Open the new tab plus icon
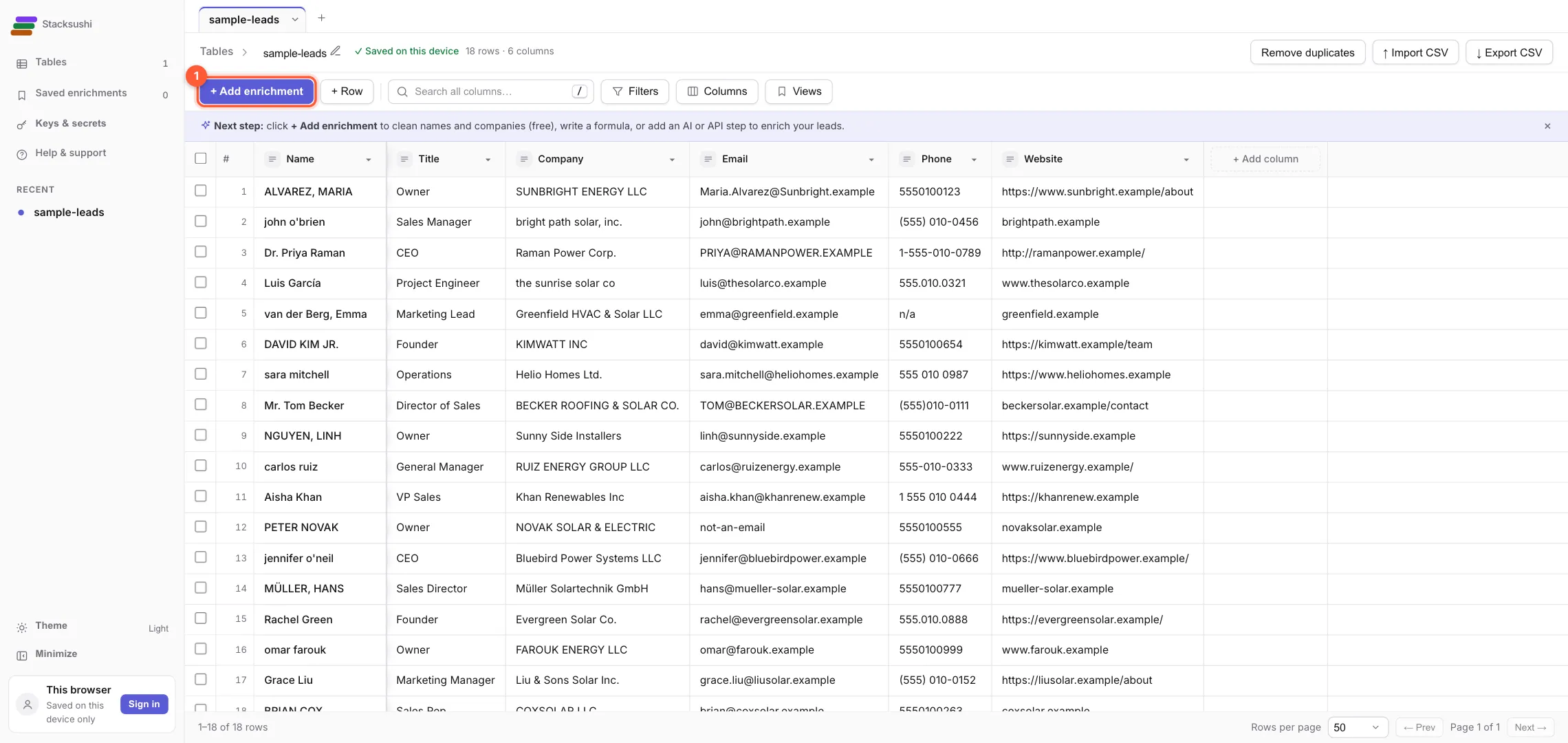The height and width of the screenshot is (743, 1568). [x=321, y=18]
